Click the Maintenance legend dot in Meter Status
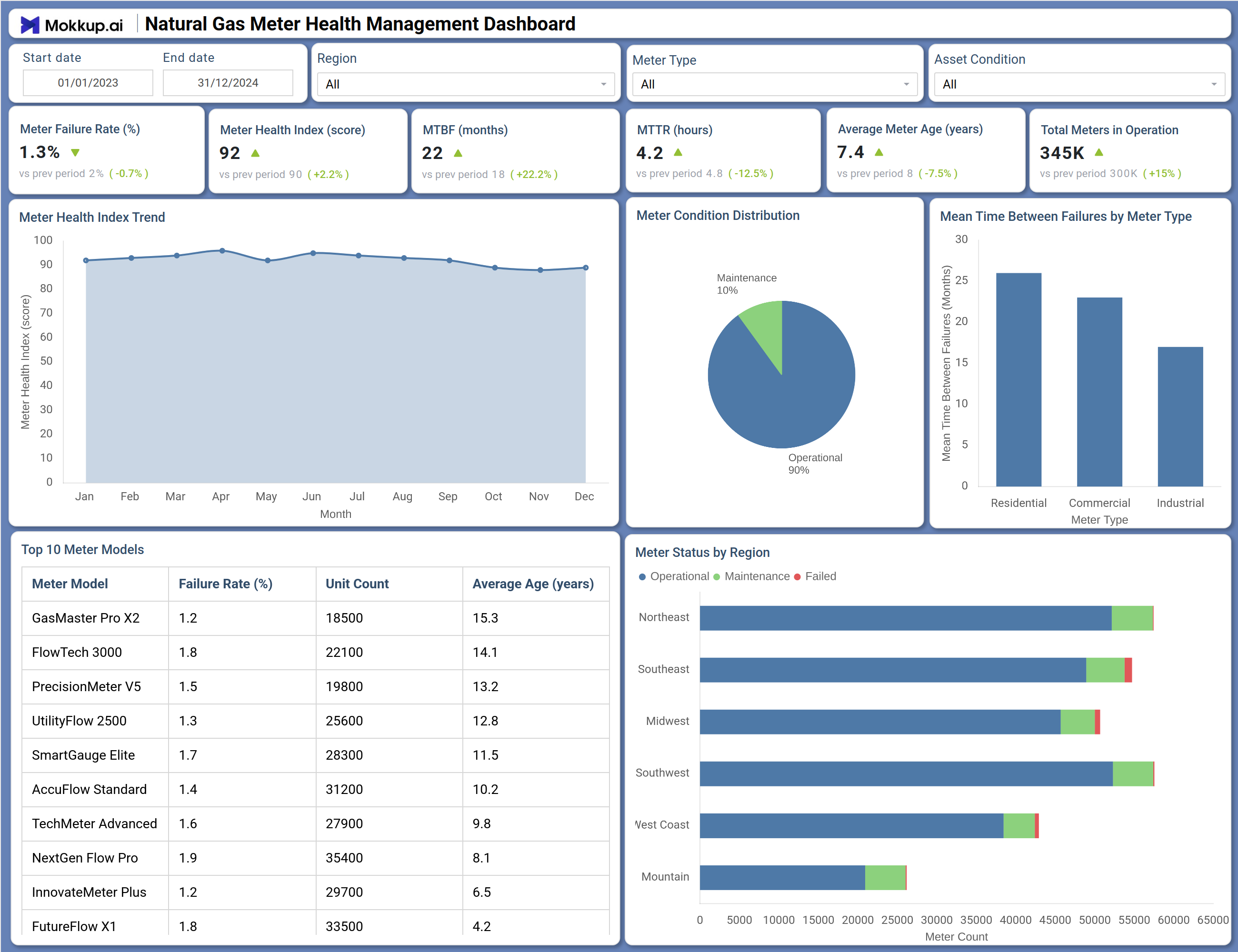 pyautogui.click(x=717, y=577)
